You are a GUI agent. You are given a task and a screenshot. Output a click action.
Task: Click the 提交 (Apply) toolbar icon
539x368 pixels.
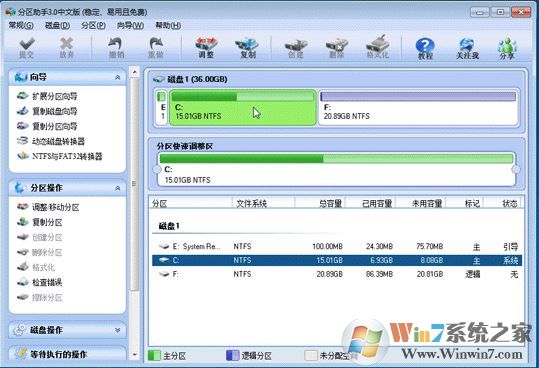pyautogui.click(x=26, y=47)
